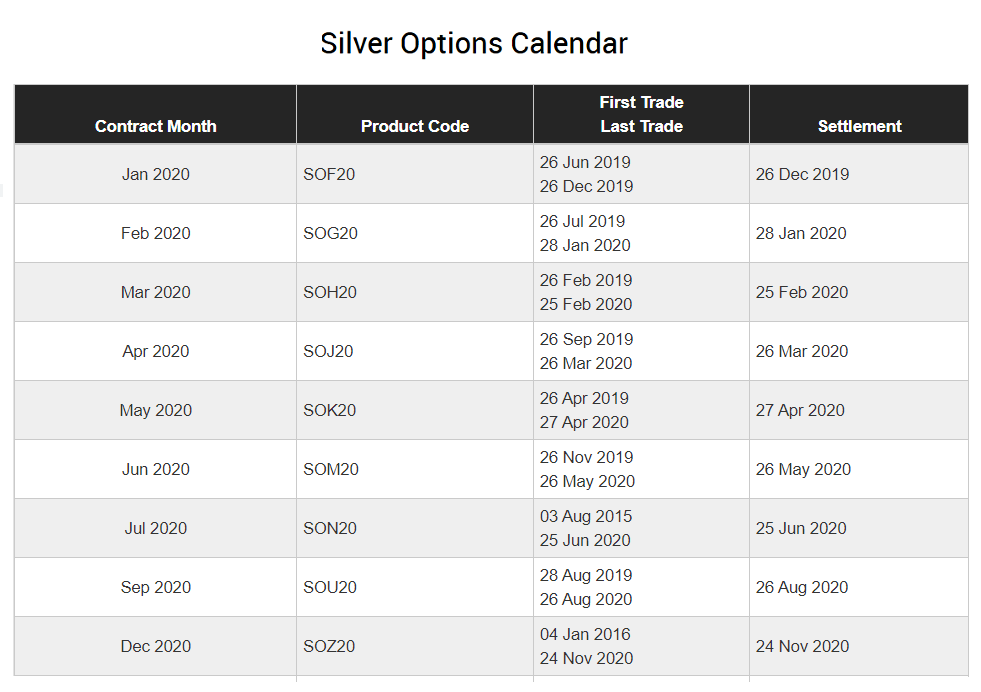Click the First Trade Last Trade header
This screenshot has height=692, width=981.
[641, 114]
